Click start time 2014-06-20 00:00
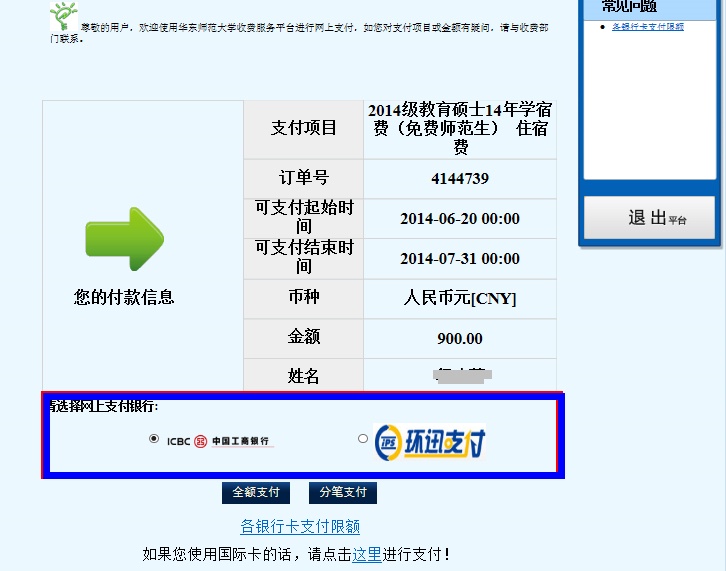The height and width of the screenshot is (571, 726). tap(460, 219)
